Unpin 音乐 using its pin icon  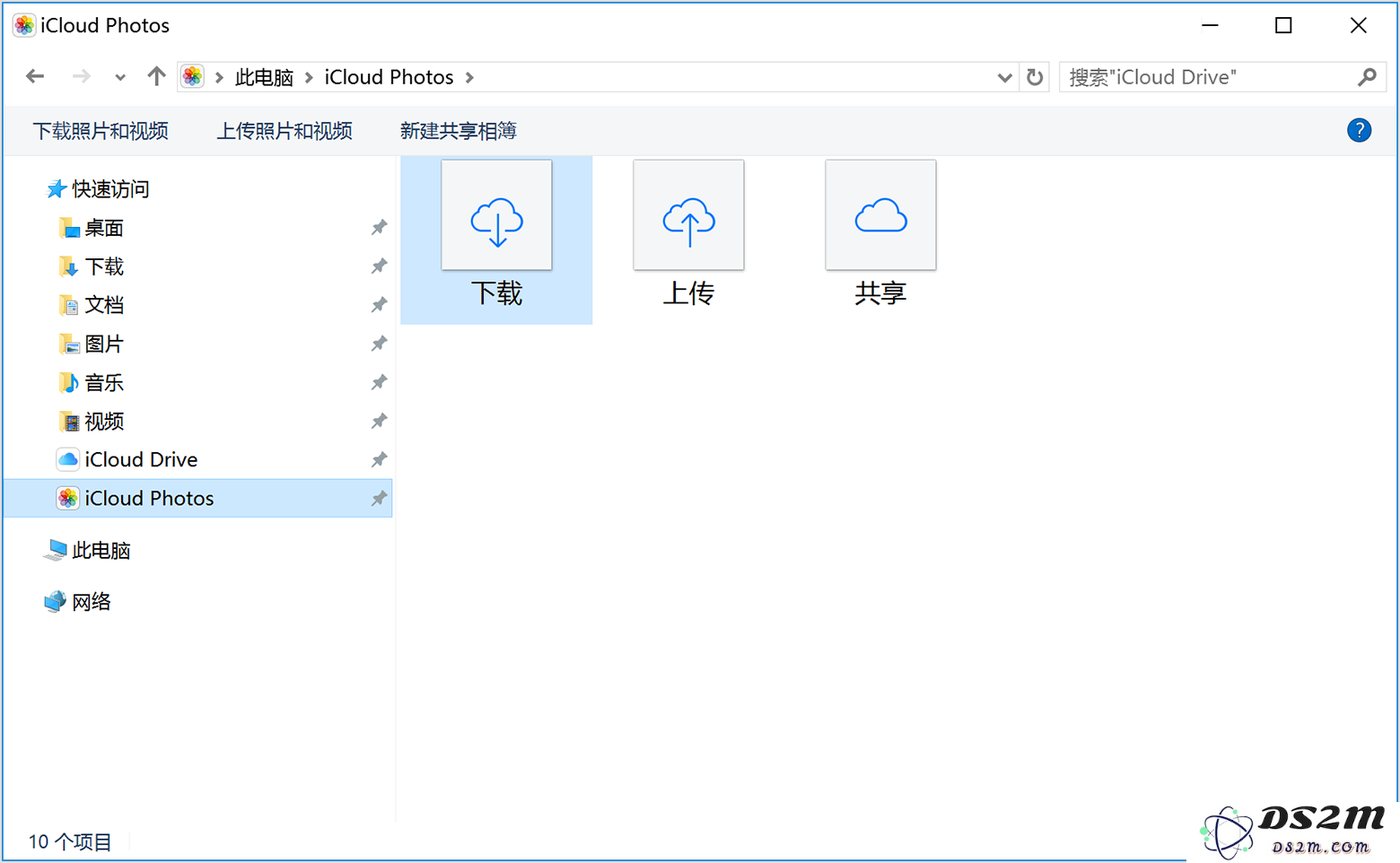point(379,382)
